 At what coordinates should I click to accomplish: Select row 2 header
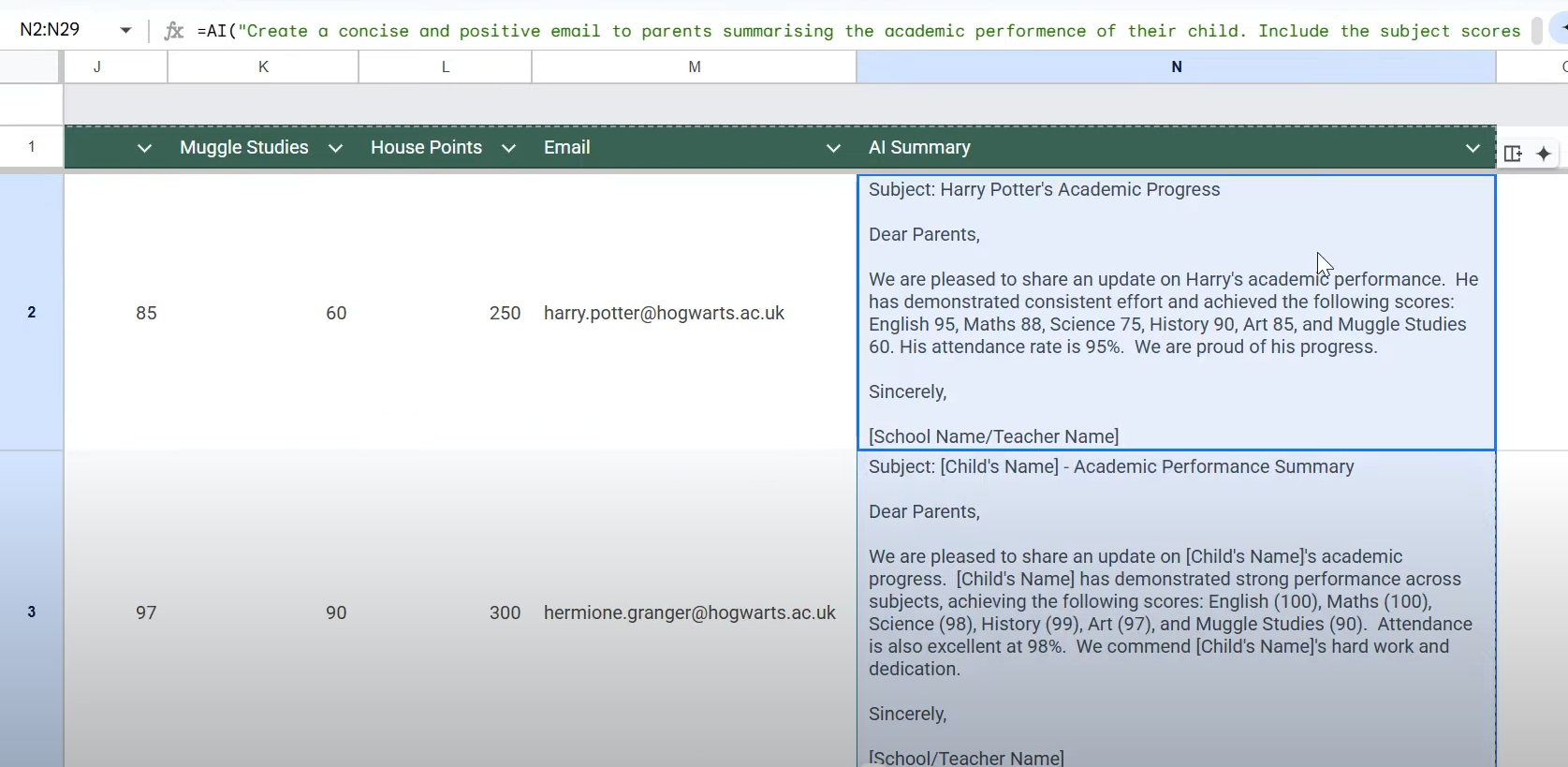pyautogui.click(x=32, y=312)
